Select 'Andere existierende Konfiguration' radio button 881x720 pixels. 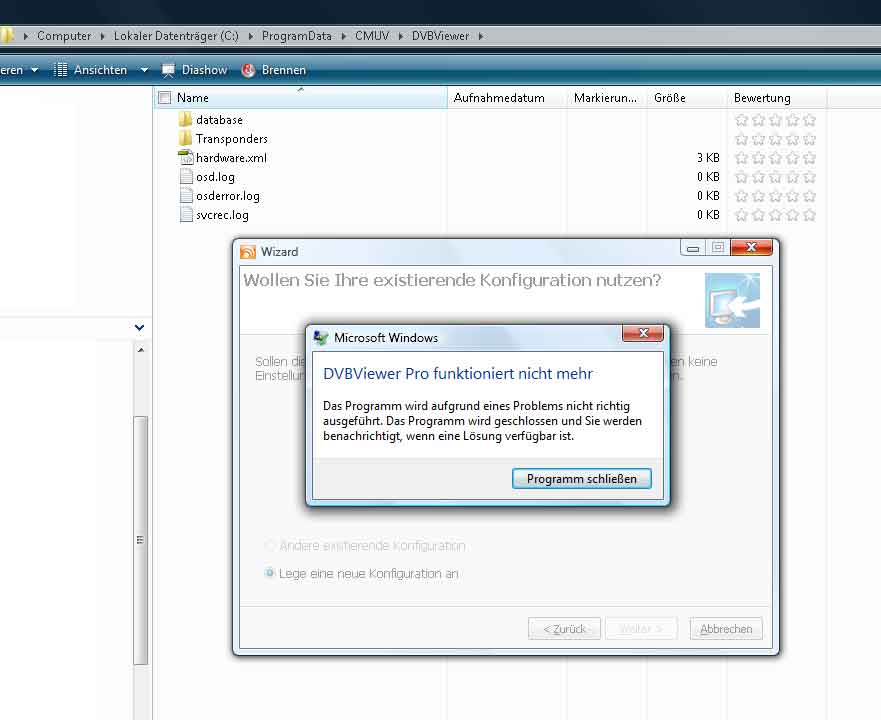coord(270,546)
